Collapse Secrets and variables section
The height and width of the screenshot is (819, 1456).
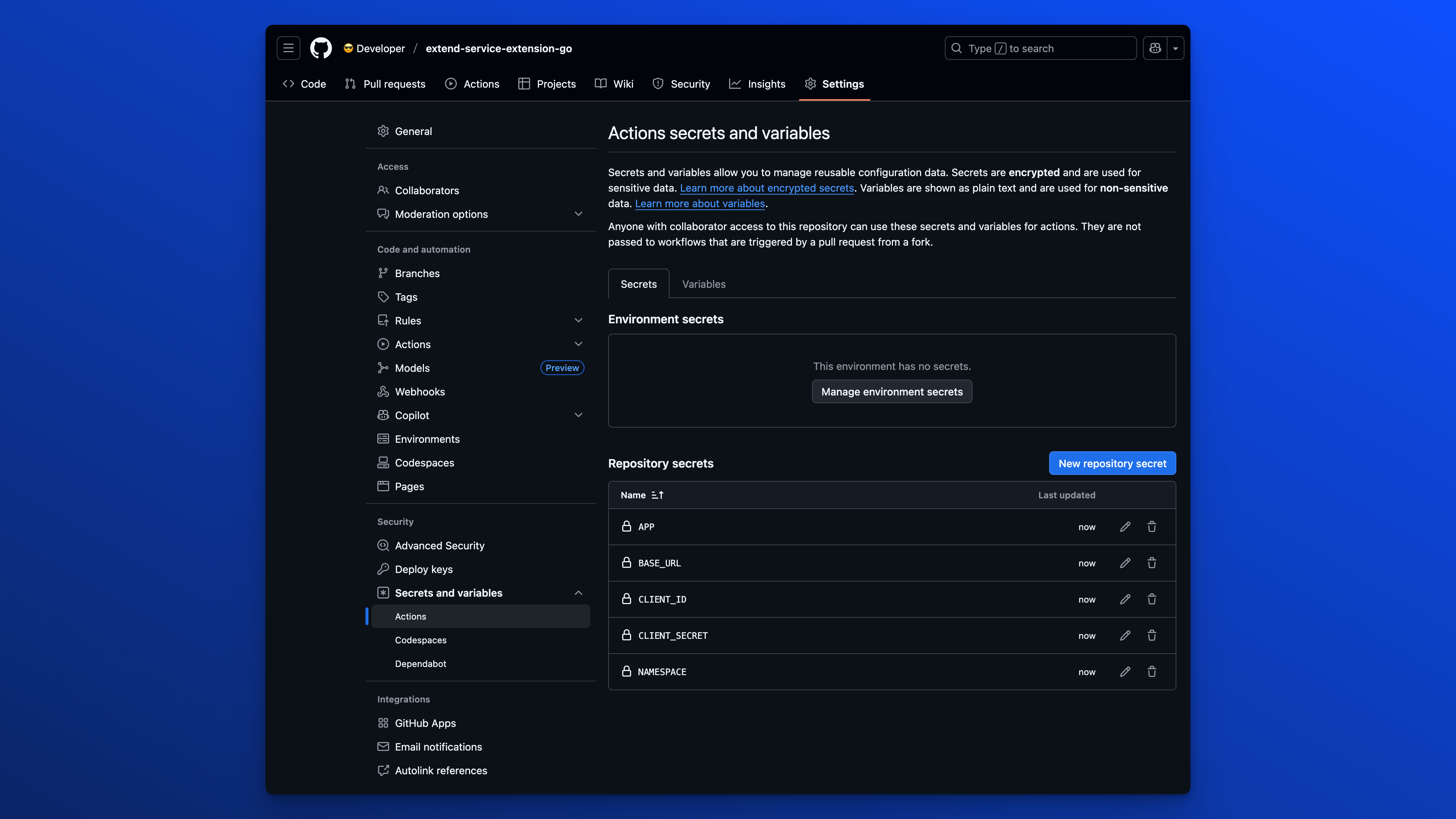coord(578,593)
